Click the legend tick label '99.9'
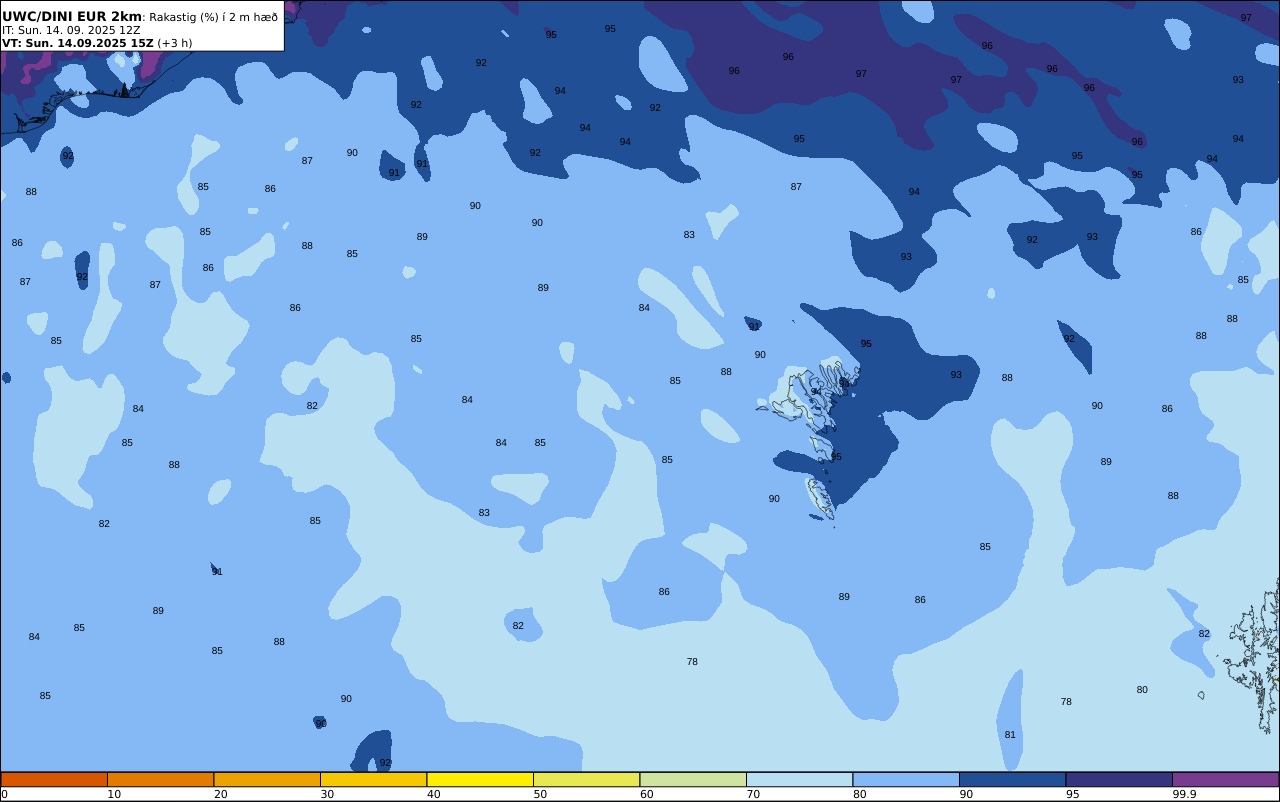 click(x=1184, y=794)
